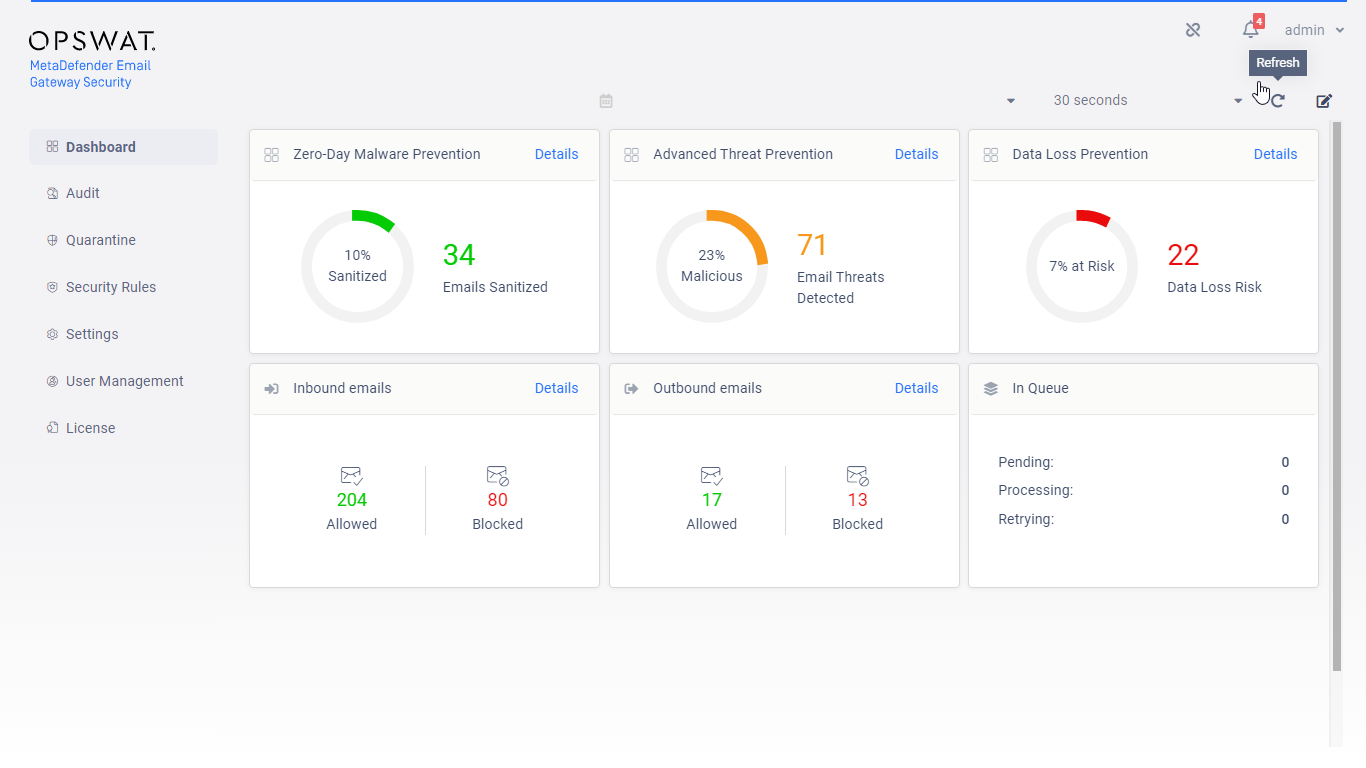The image size is (1366, 768).
Task: Open Details for Inbound emails
Action: tap(556, 388)
